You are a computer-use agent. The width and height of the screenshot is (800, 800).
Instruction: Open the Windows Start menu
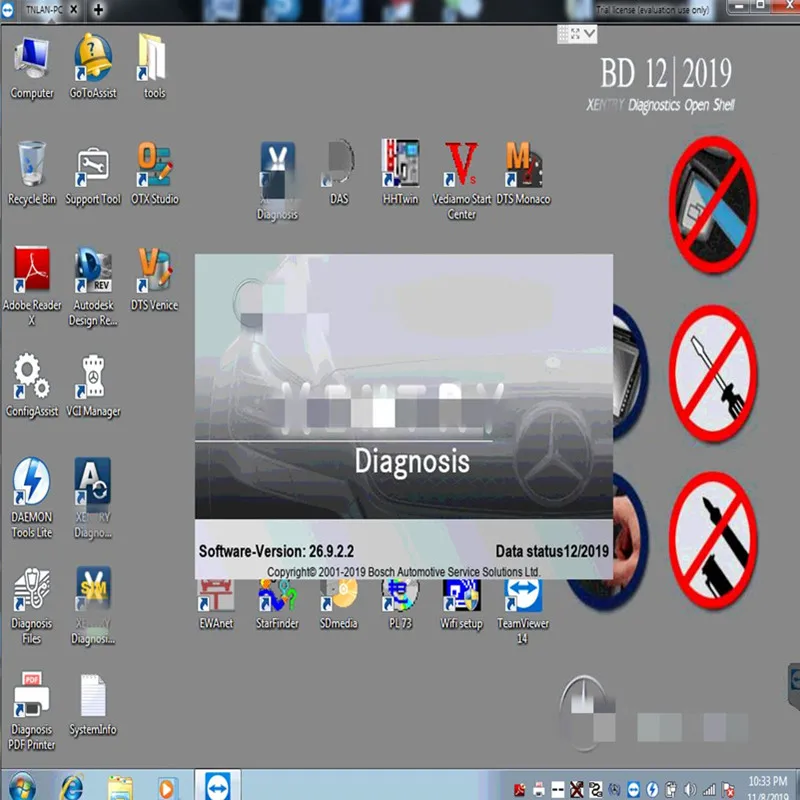22,786
